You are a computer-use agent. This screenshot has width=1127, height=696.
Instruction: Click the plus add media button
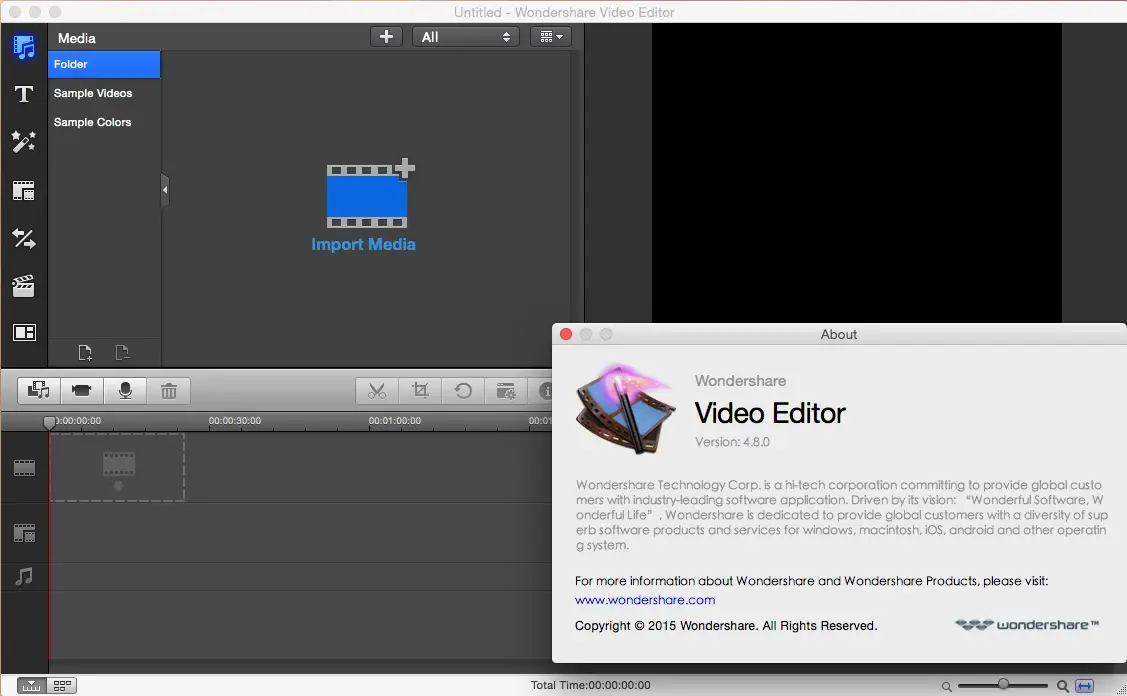point(387,37)
